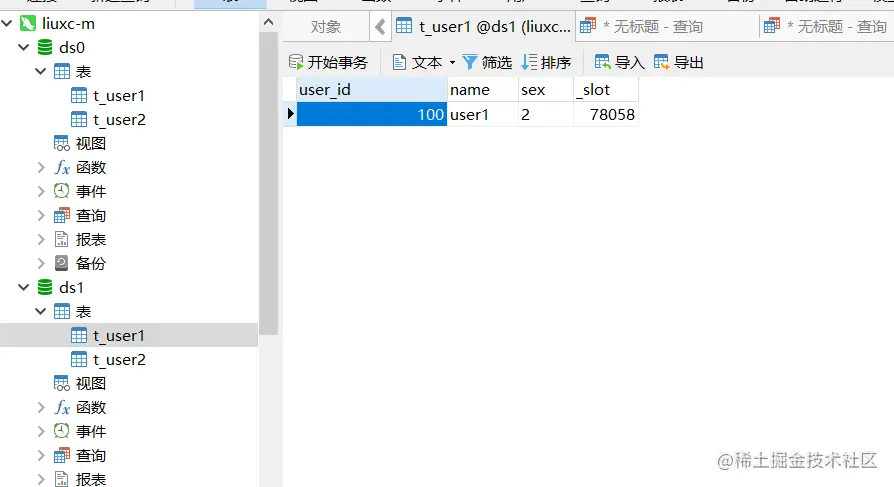894x487 pixels.
Task: Collapse the 表 node under ds0
Action: click(x=41, y=72)
